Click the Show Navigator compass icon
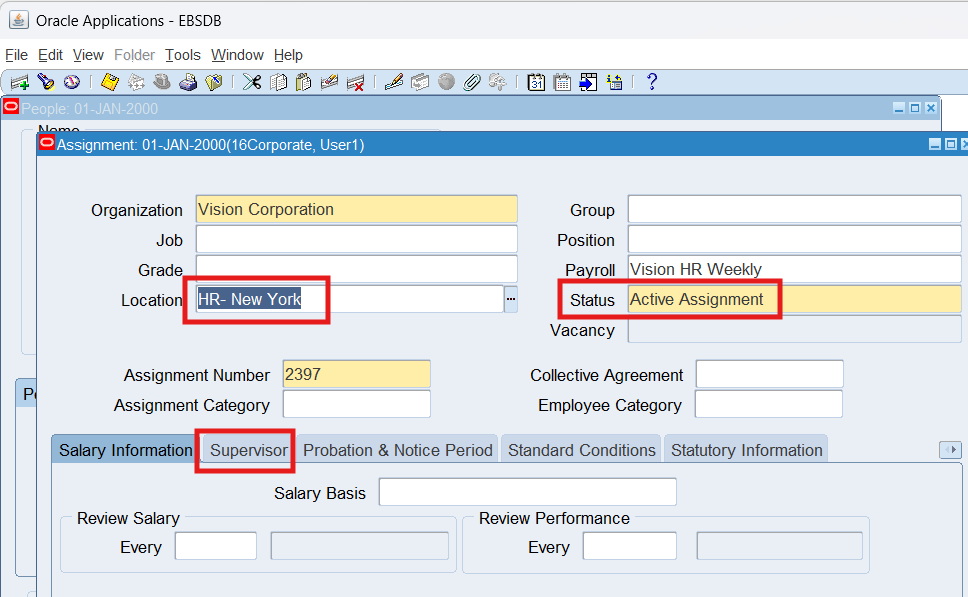This screenshot has width=968, height=597. tap(72, 82)
